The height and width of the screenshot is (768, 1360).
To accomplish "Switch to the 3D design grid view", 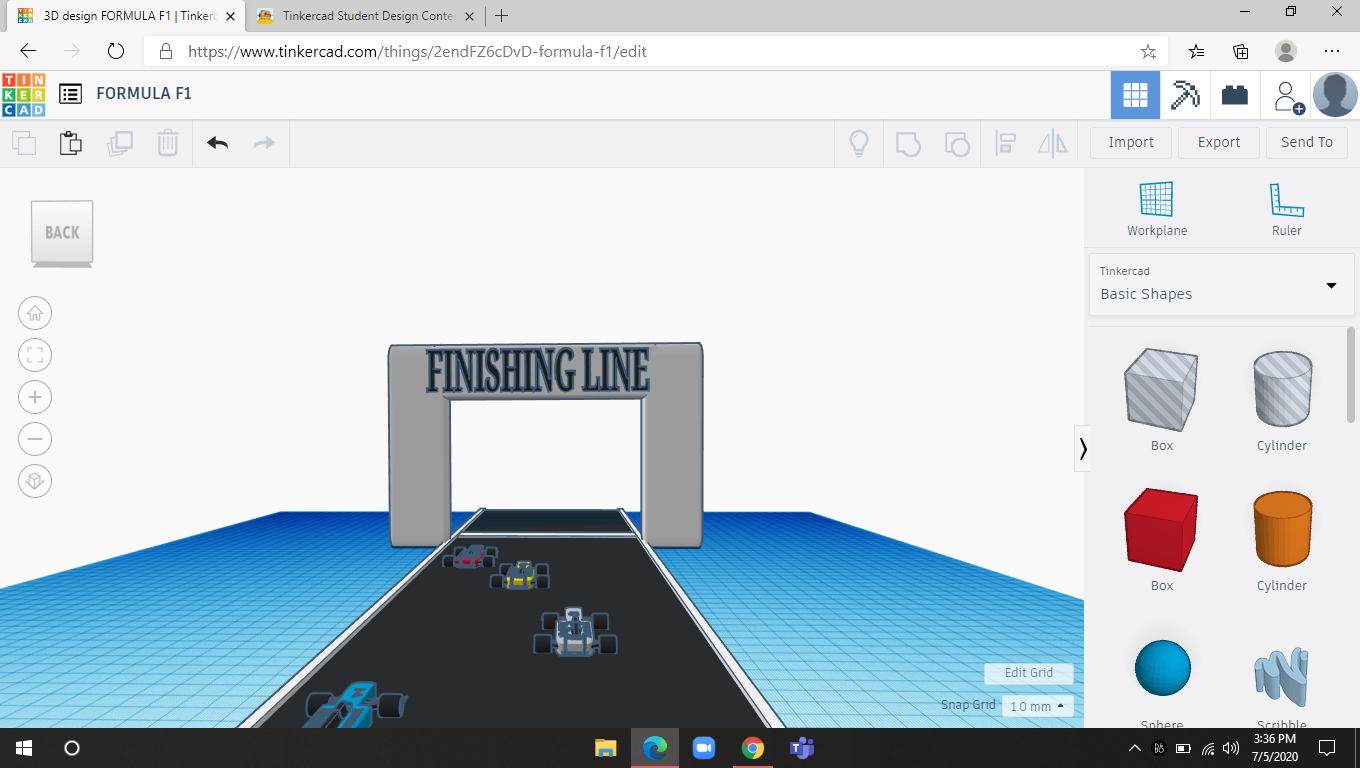I will click(x=1135, y=95).
